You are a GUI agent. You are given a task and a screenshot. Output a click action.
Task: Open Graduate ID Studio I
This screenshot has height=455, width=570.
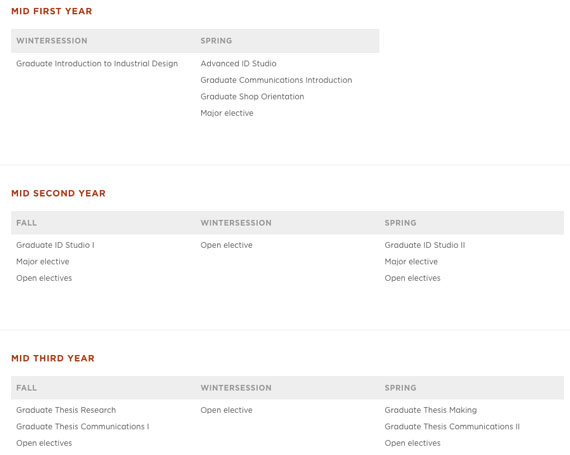pyautogui.click(x=55, y=245)
